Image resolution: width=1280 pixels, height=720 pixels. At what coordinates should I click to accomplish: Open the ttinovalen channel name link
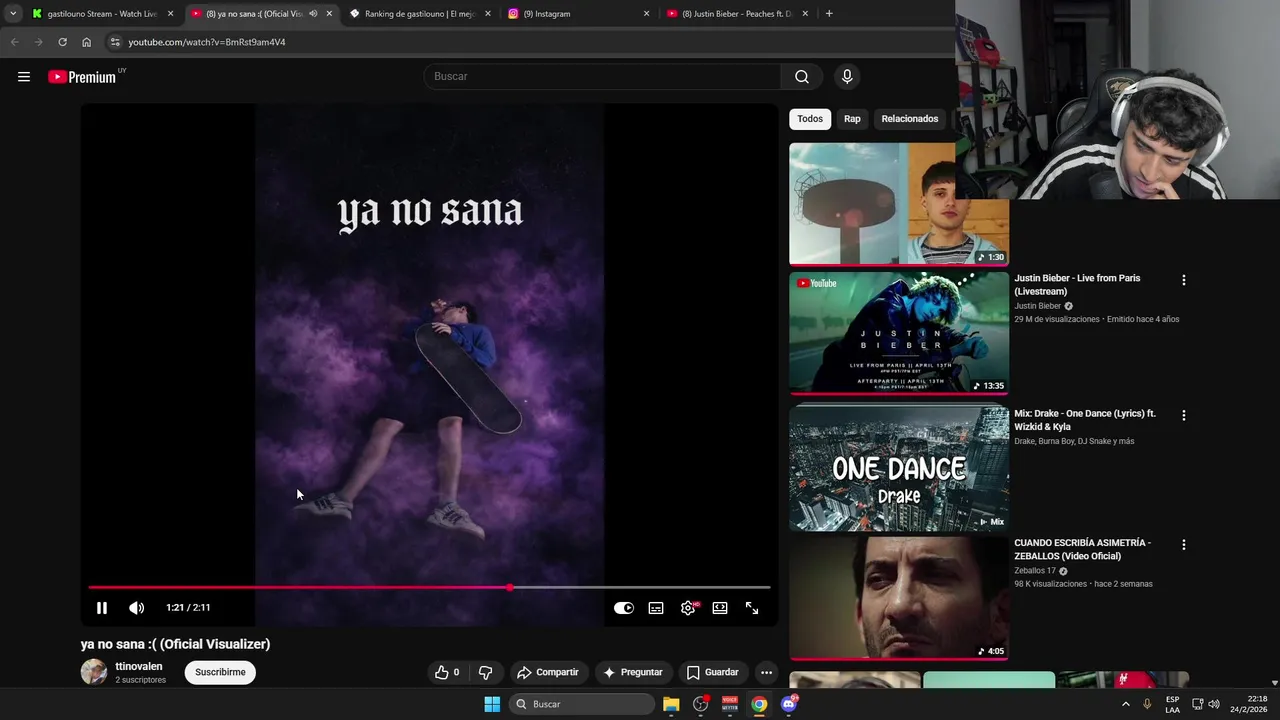[139, 666]
